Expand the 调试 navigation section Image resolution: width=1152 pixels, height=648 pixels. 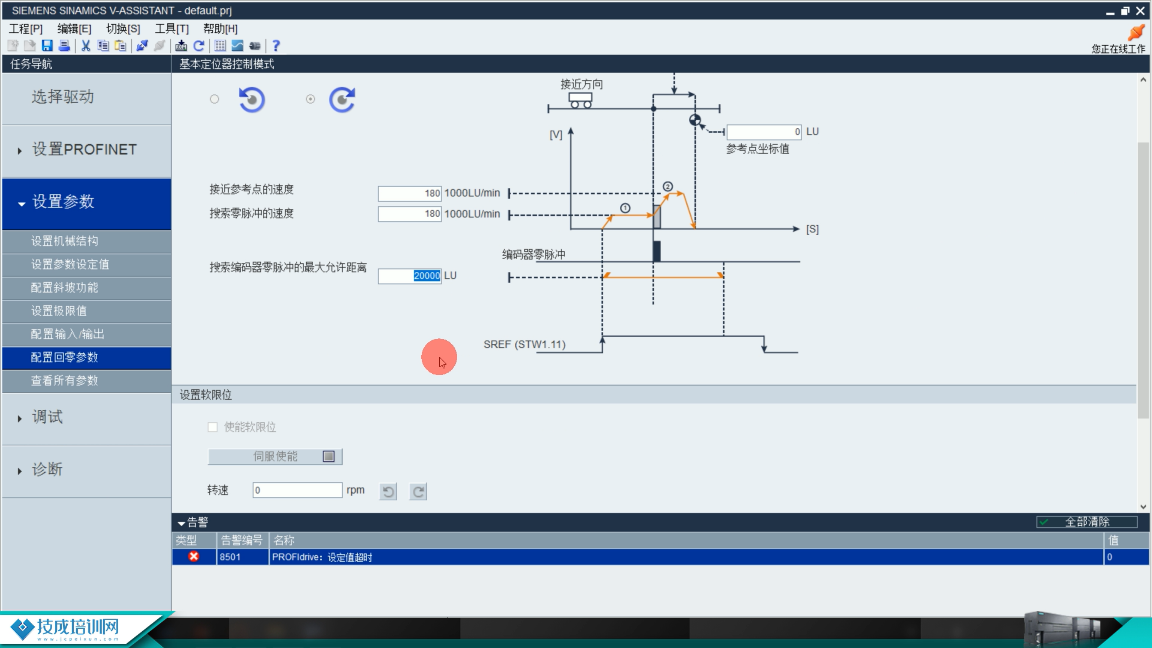(x=87, y=417)
